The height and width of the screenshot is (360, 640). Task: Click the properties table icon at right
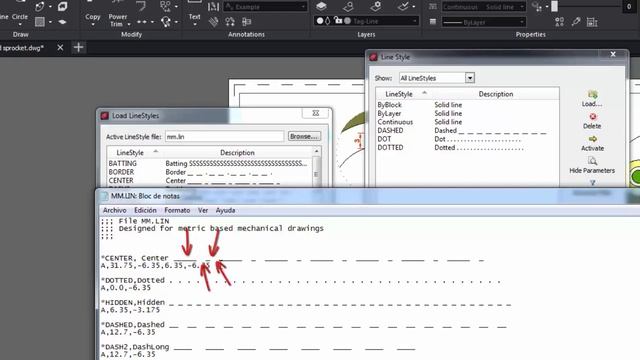592,22
